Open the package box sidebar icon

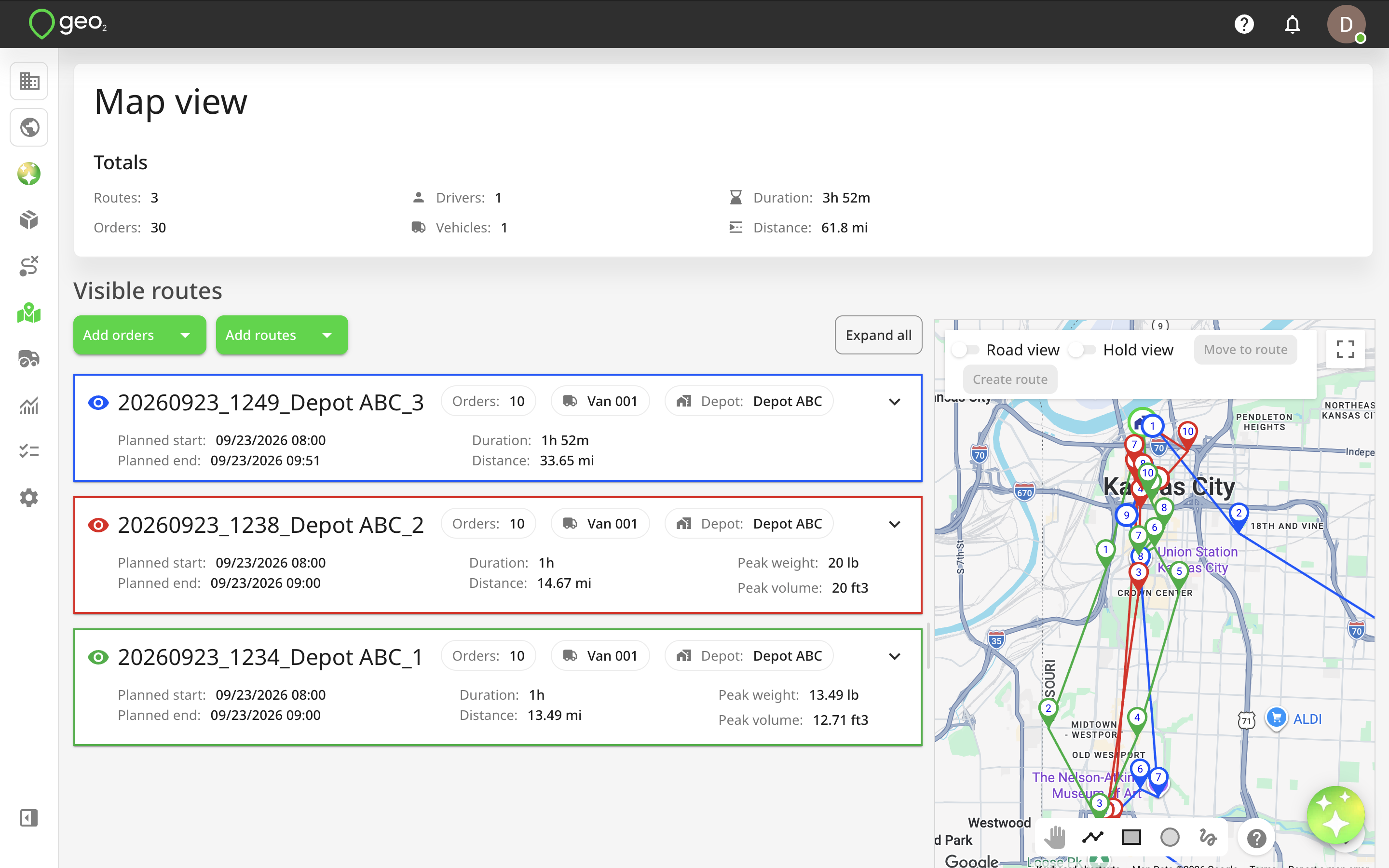tap(29, 220)
